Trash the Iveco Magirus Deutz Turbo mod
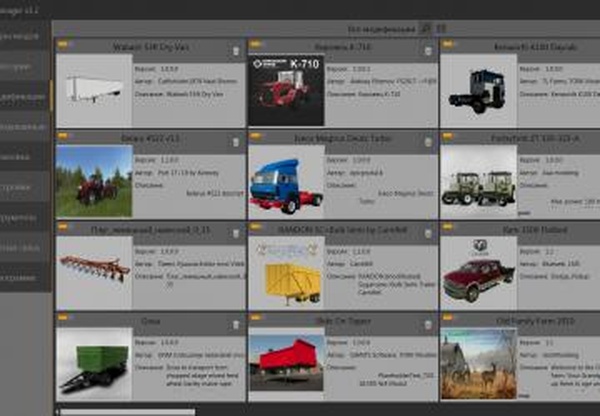The height and width of the screenshot is (416, 600). (428, 142)
